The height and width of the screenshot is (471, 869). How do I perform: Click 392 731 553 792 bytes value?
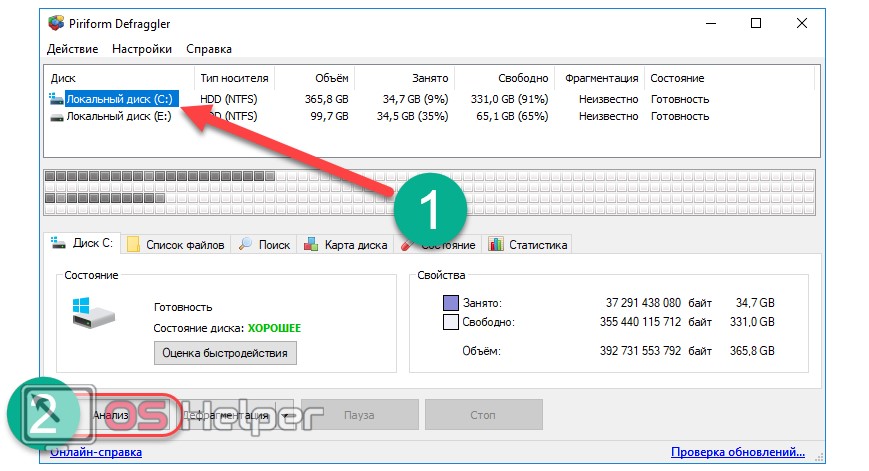[640, 351]
